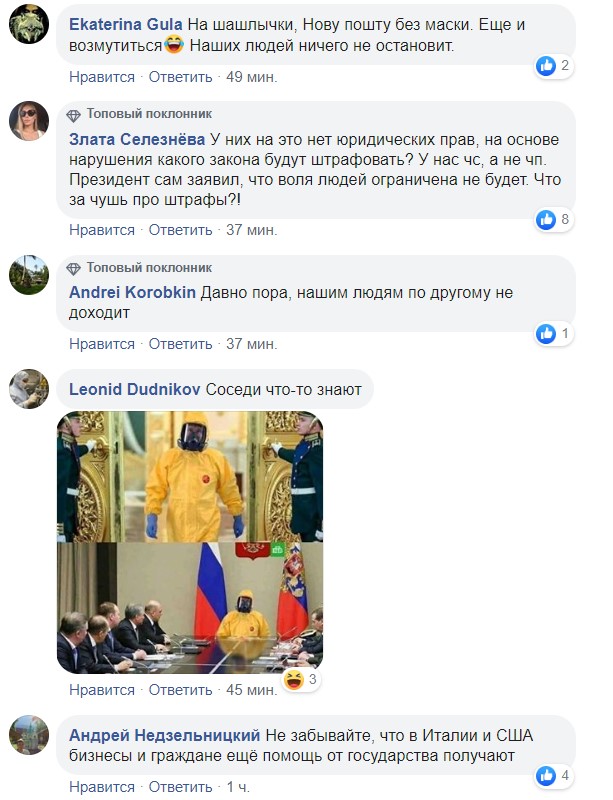Click Андрей Недзельницкий name link

165,735
